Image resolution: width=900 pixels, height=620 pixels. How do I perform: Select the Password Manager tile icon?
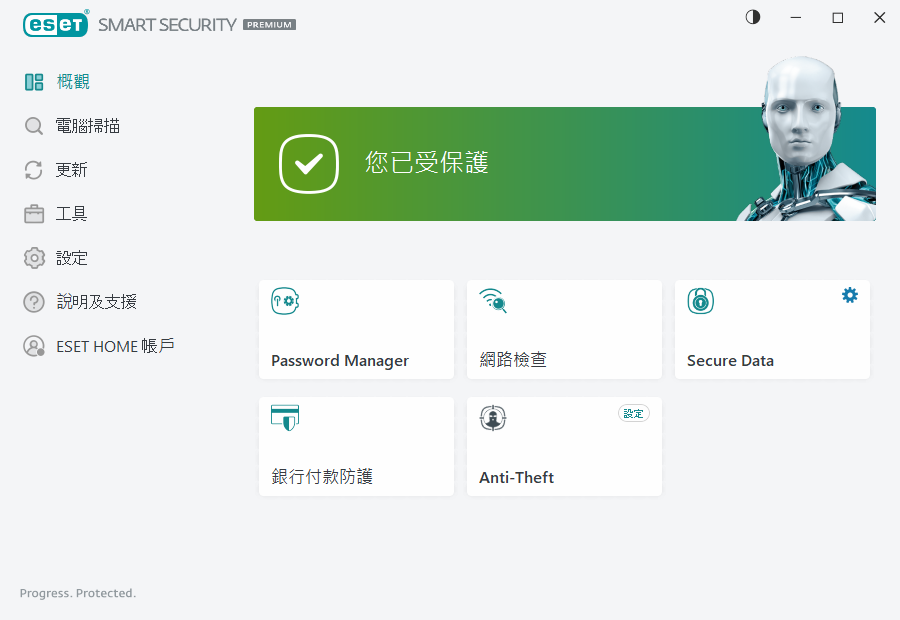click(x=285, y=301)
